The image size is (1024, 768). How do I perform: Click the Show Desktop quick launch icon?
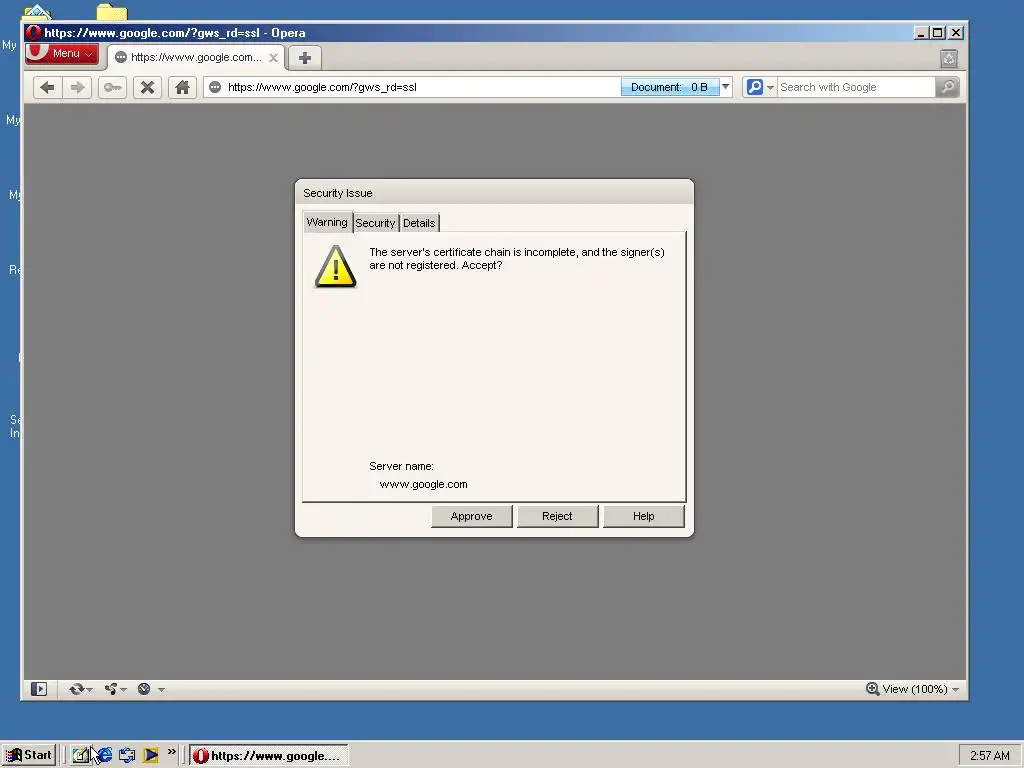tap(80, 756)
